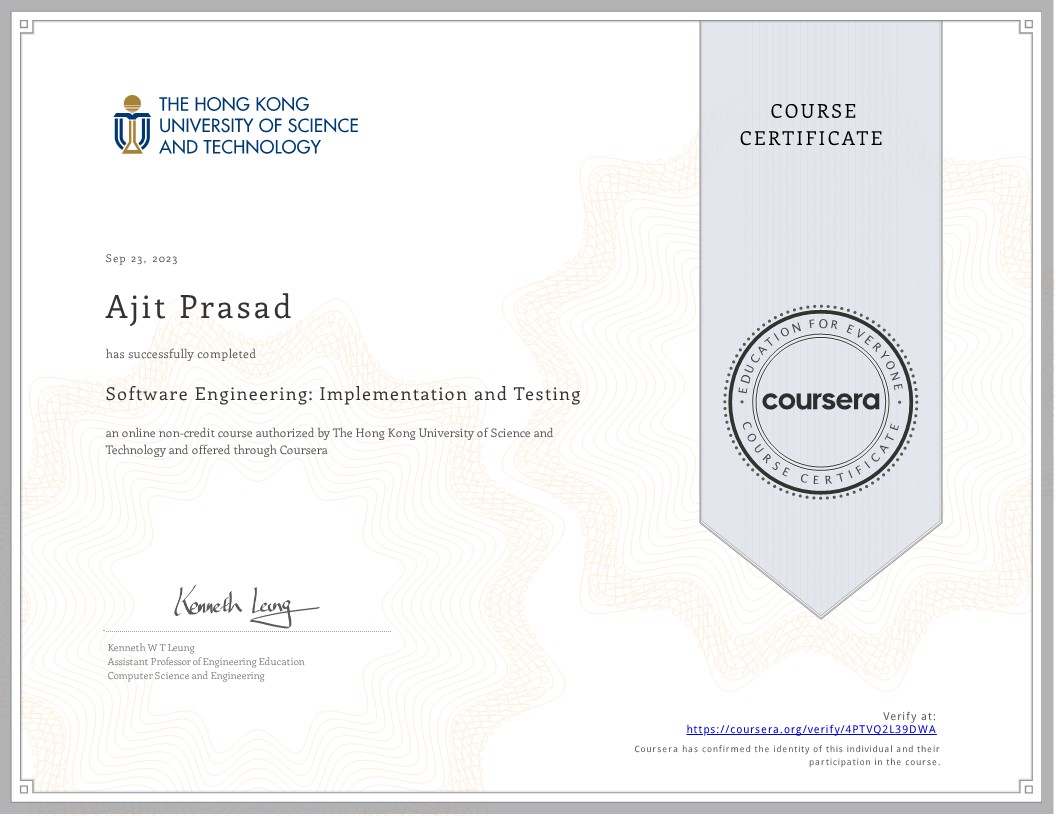Click the Kenneth Leung signature
The image size is (1056, 816).
coord(246,606)
